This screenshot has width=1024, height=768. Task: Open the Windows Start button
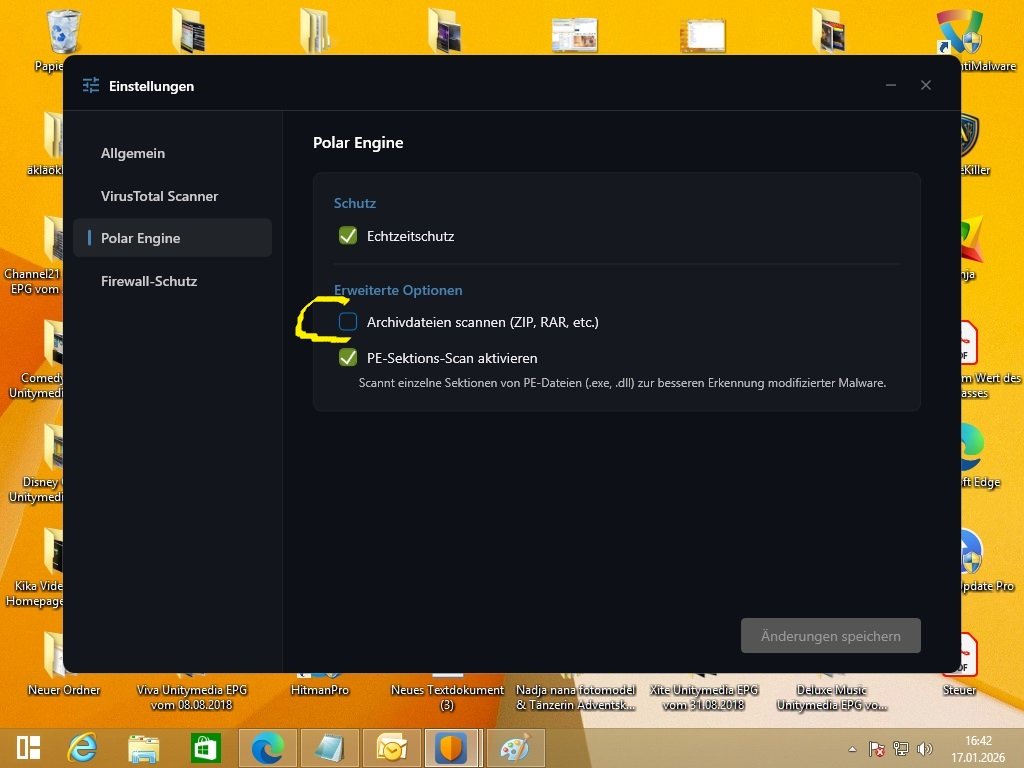click(28, 748)
